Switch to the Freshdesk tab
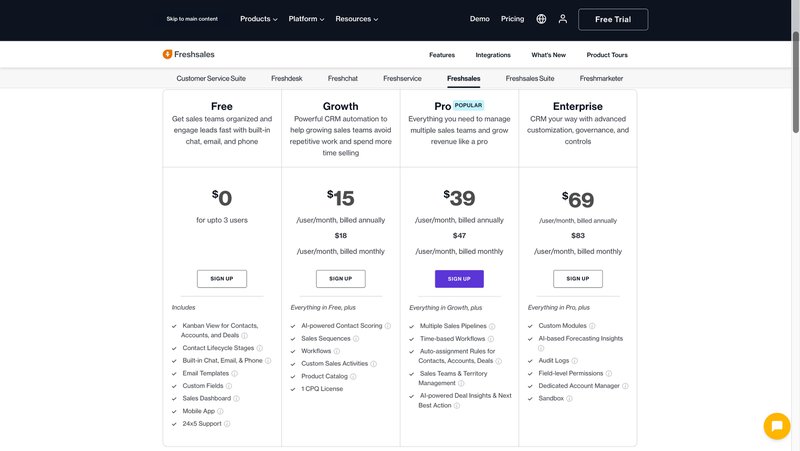The width and height of the screenshot is (800, 451). (x=287, y=79)
